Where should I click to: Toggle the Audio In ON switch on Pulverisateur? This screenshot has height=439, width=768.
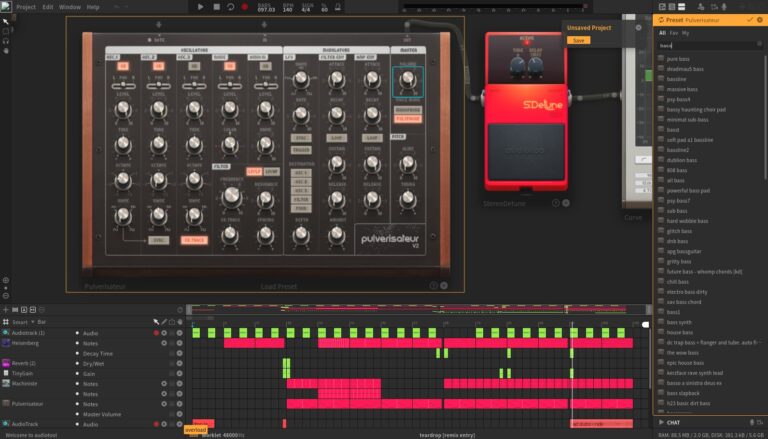265,66
